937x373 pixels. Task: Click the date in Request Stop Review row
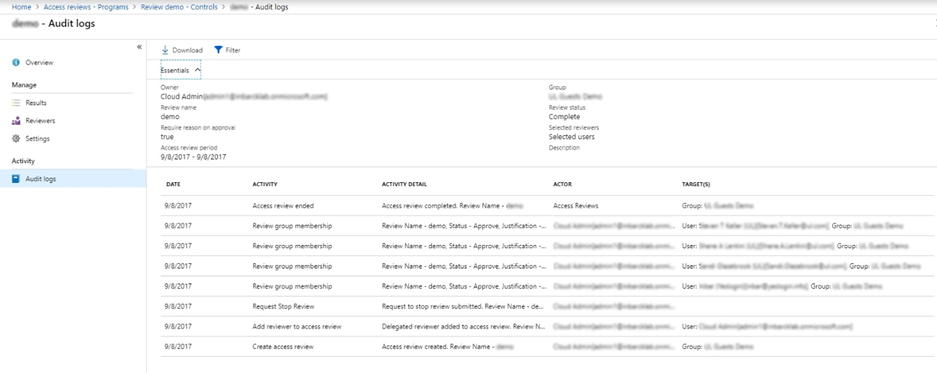point(178,306)
